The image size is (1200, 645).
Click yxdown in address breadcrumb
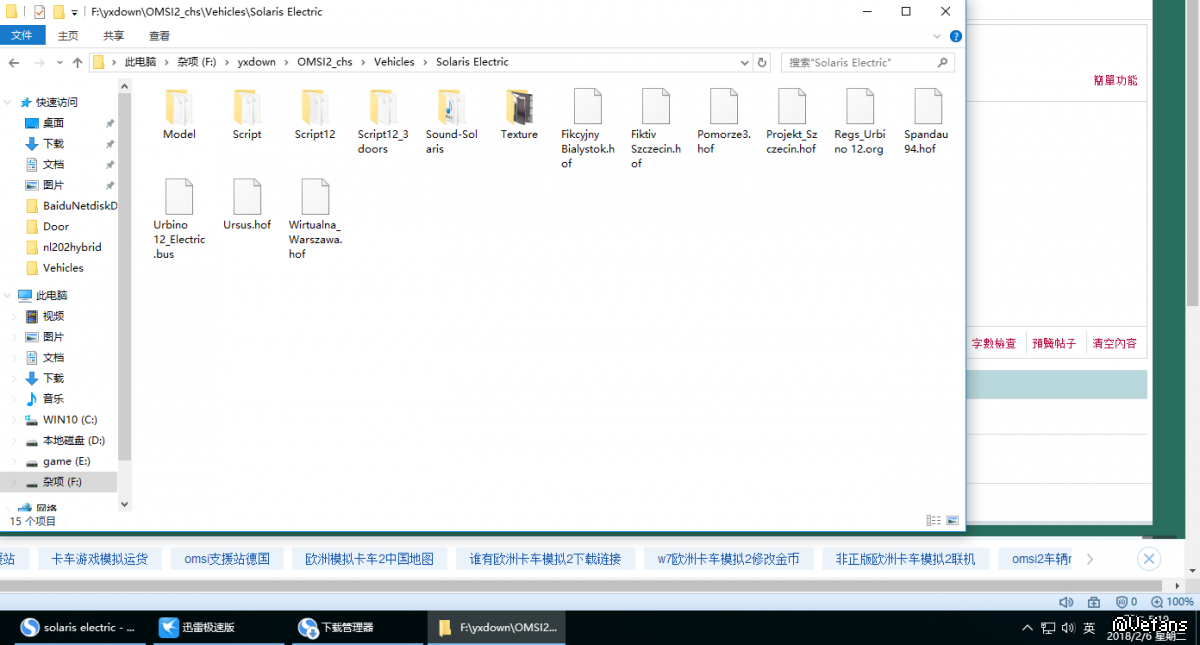(256, 62)
